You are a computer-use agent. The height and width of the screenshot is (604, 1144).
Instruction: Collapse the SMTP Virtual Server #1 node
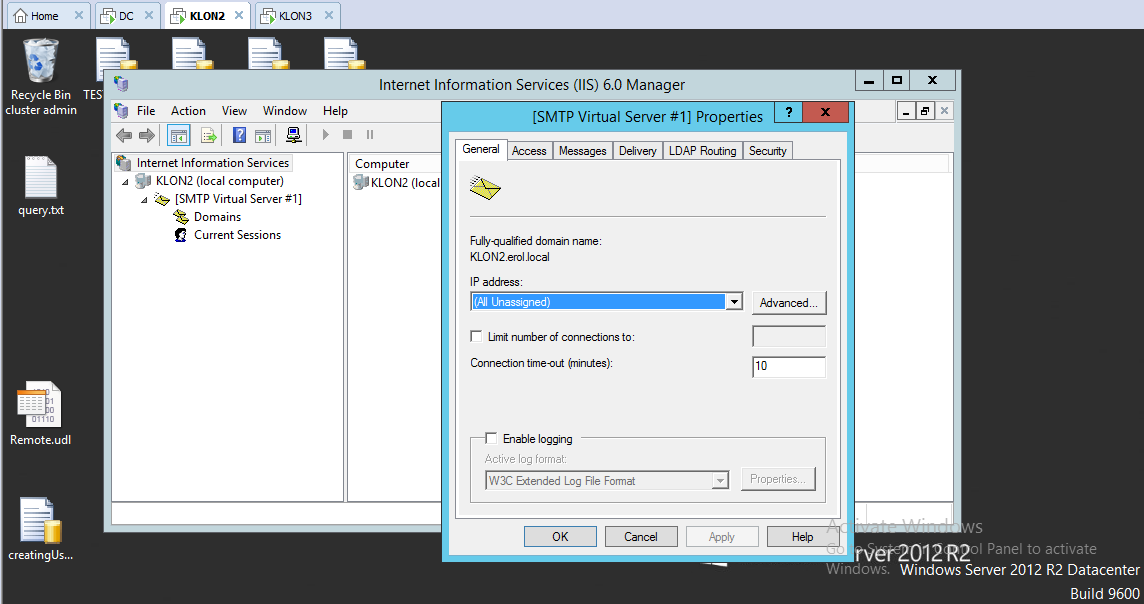(144, 200)
